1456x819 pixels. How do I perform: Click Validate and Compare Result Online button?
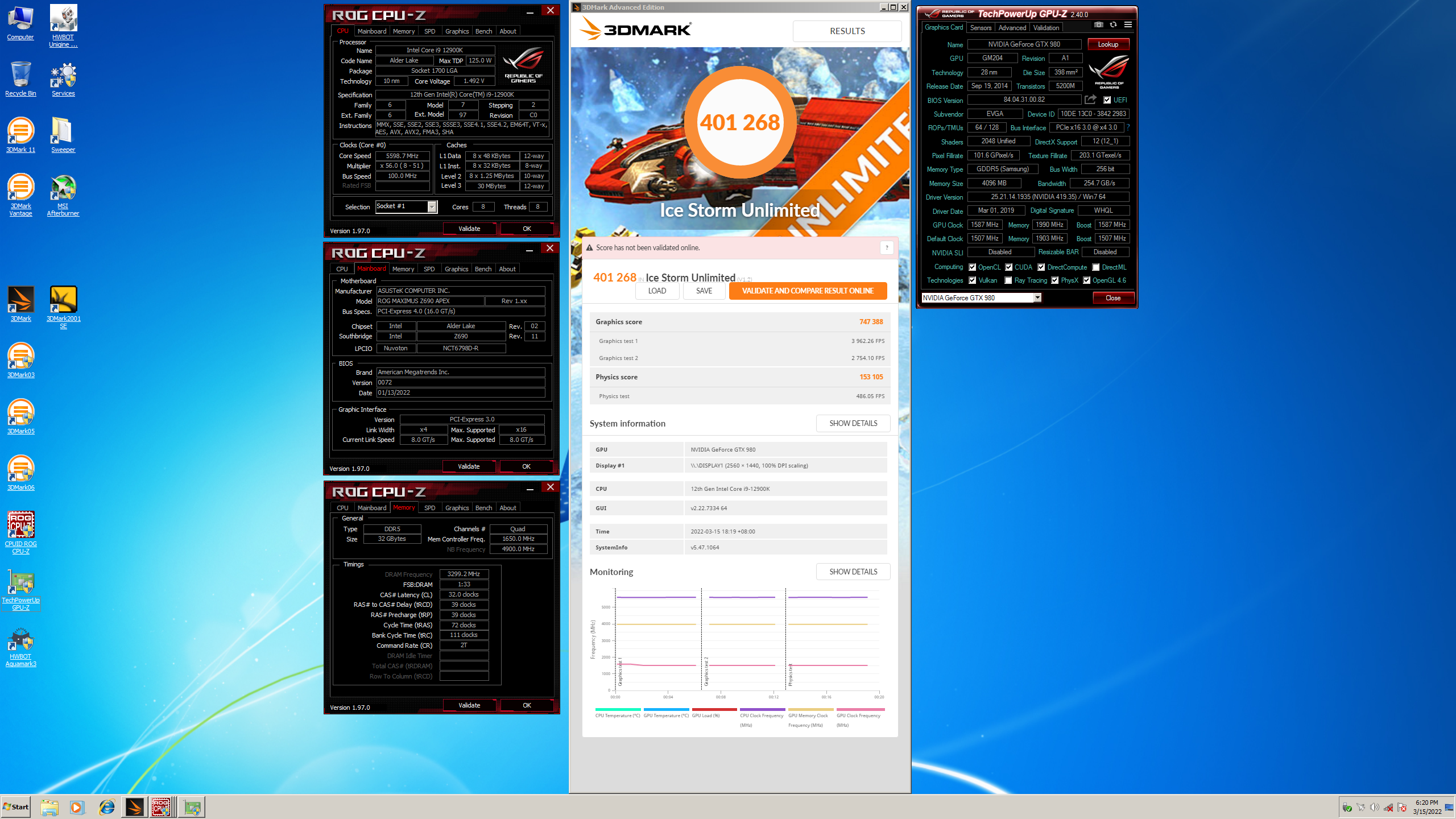pyautogui.click(x=808, y=291)
